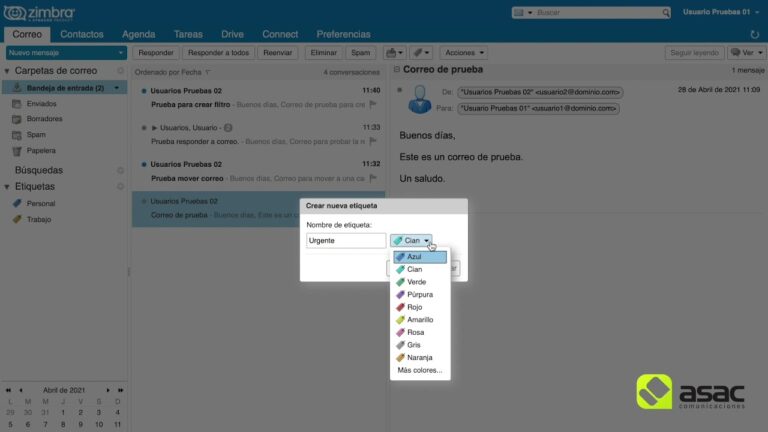Pick Rosa from the color list
768x432 pixels.
420,333
